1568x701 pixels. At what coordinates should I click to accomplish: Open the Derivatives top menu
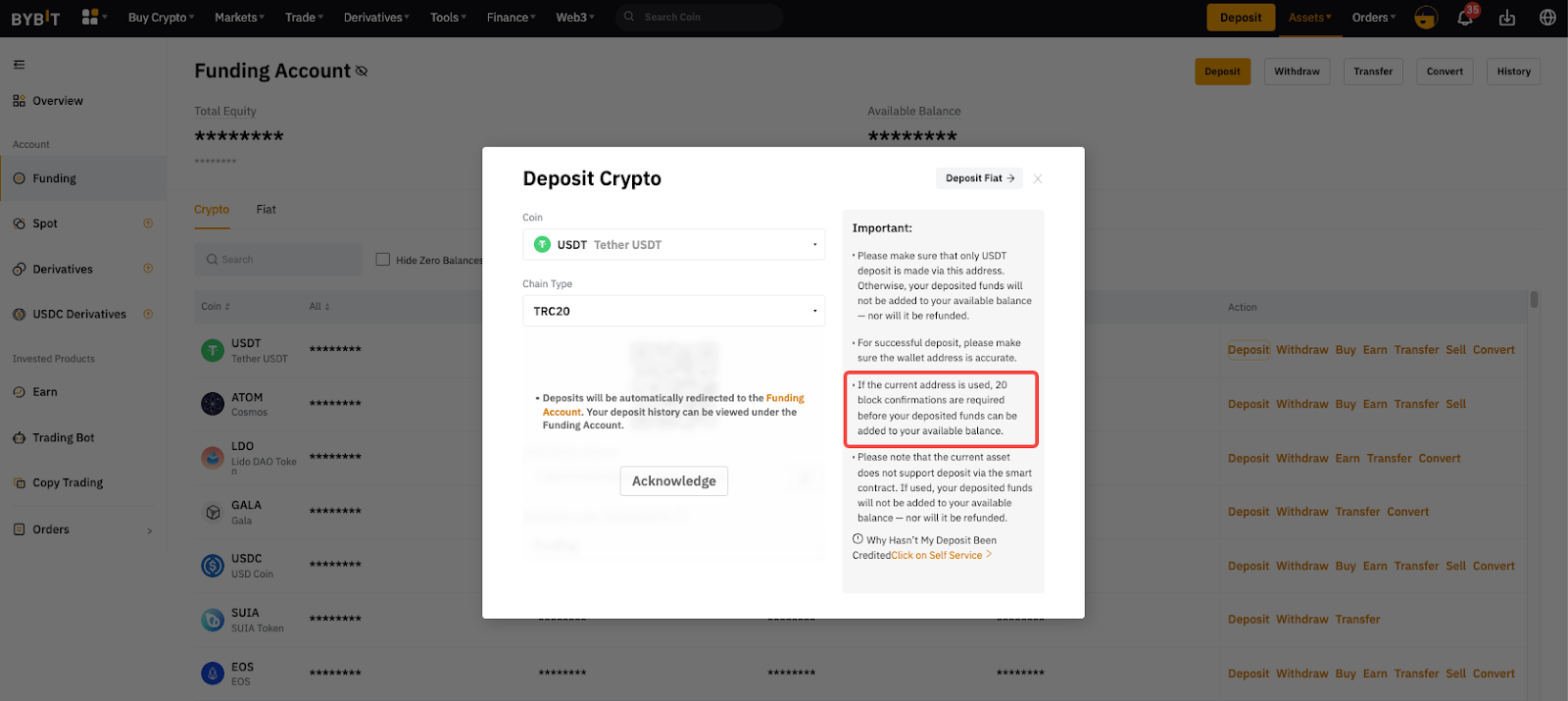(376, 18)
